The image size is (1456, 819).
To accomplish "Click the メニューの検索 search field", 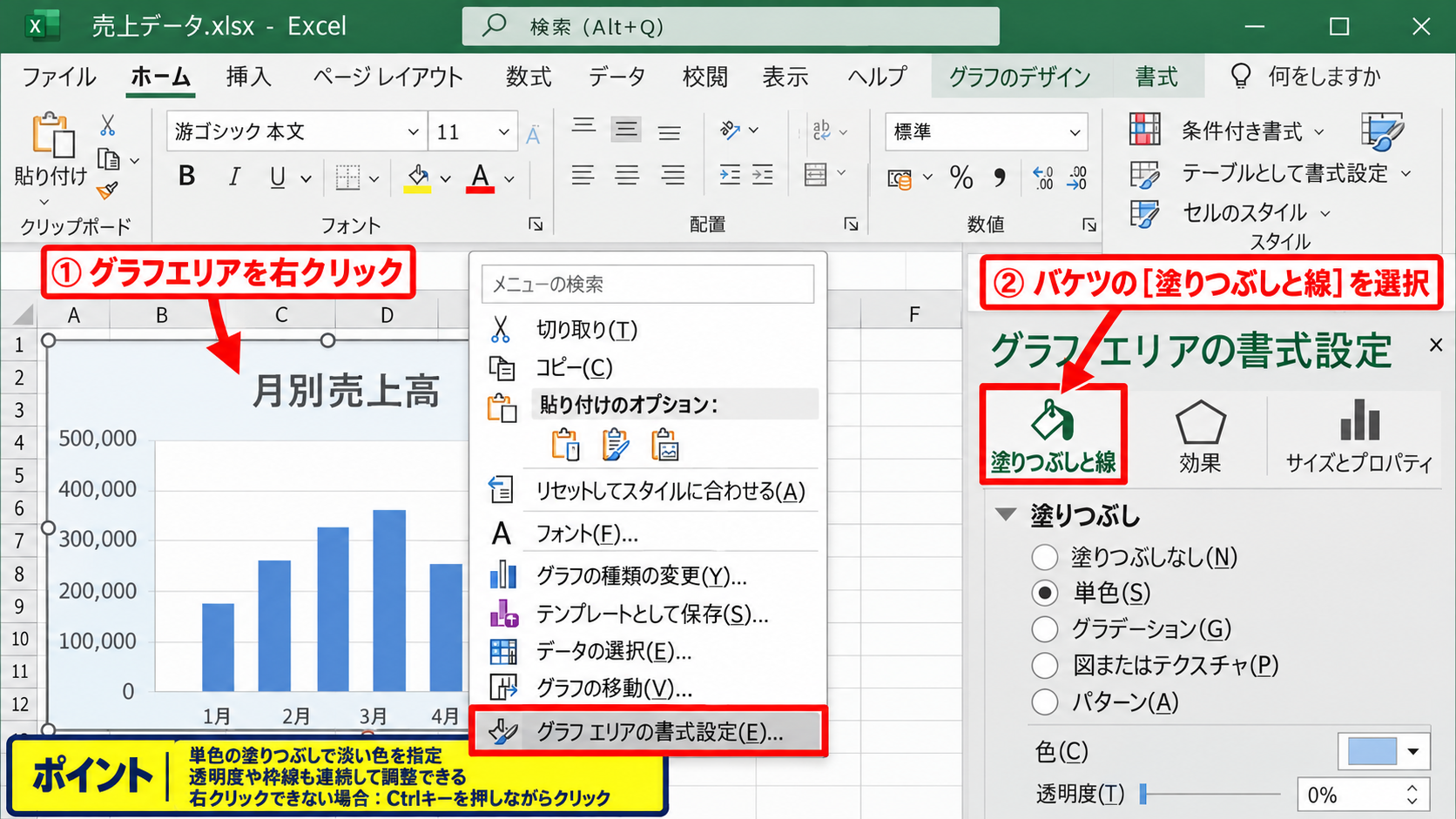I will (648, 284).
